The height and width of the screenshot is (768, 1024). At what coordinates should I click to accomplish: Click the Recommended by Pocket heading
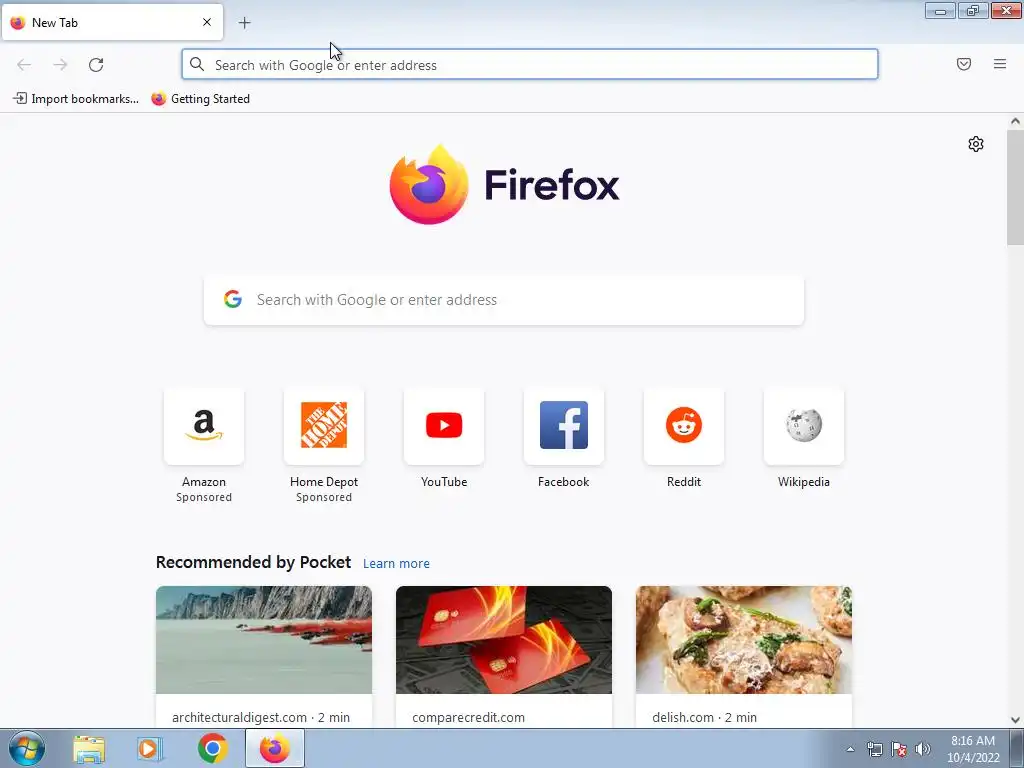point(253,562)
